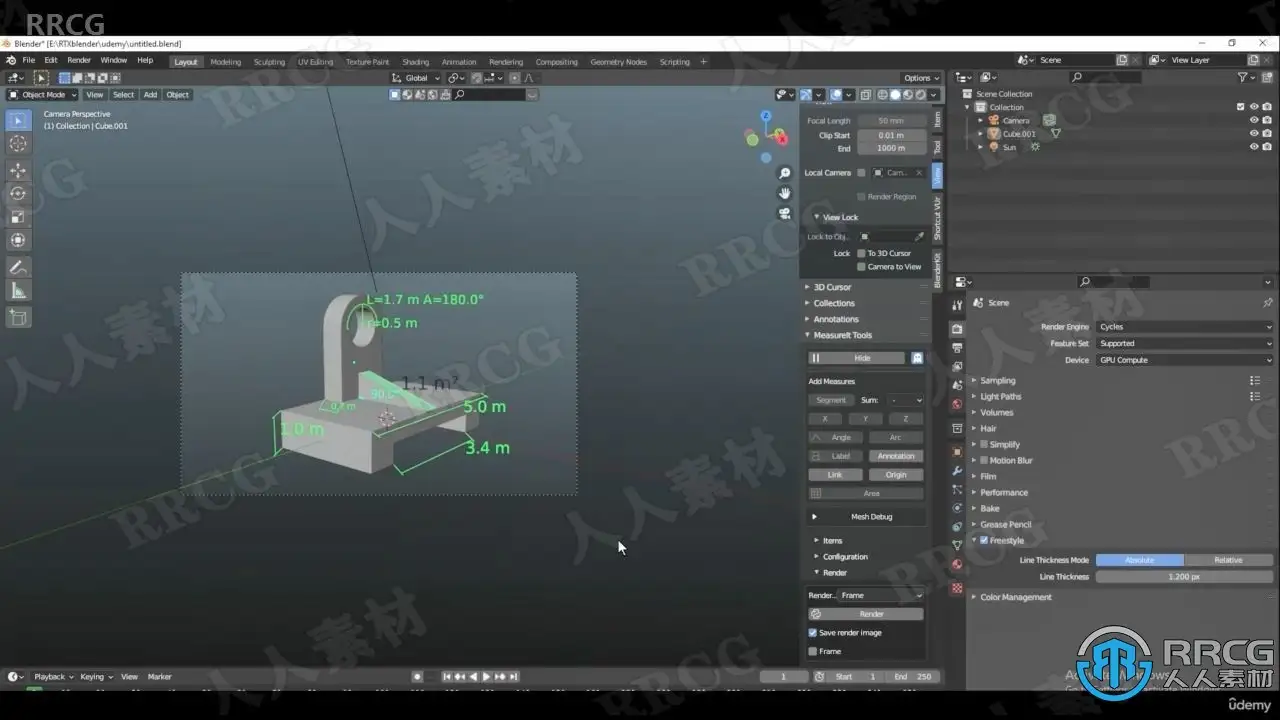Activate the Scale tool
This screenshot has height=720, width=1280.
18,217
